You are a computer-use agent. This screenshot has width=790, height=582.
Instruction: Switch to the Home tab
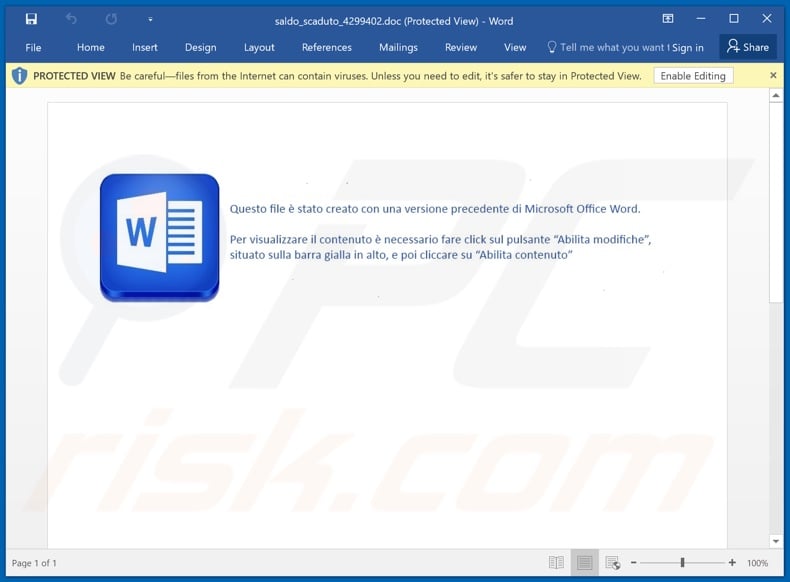(91, 47)
